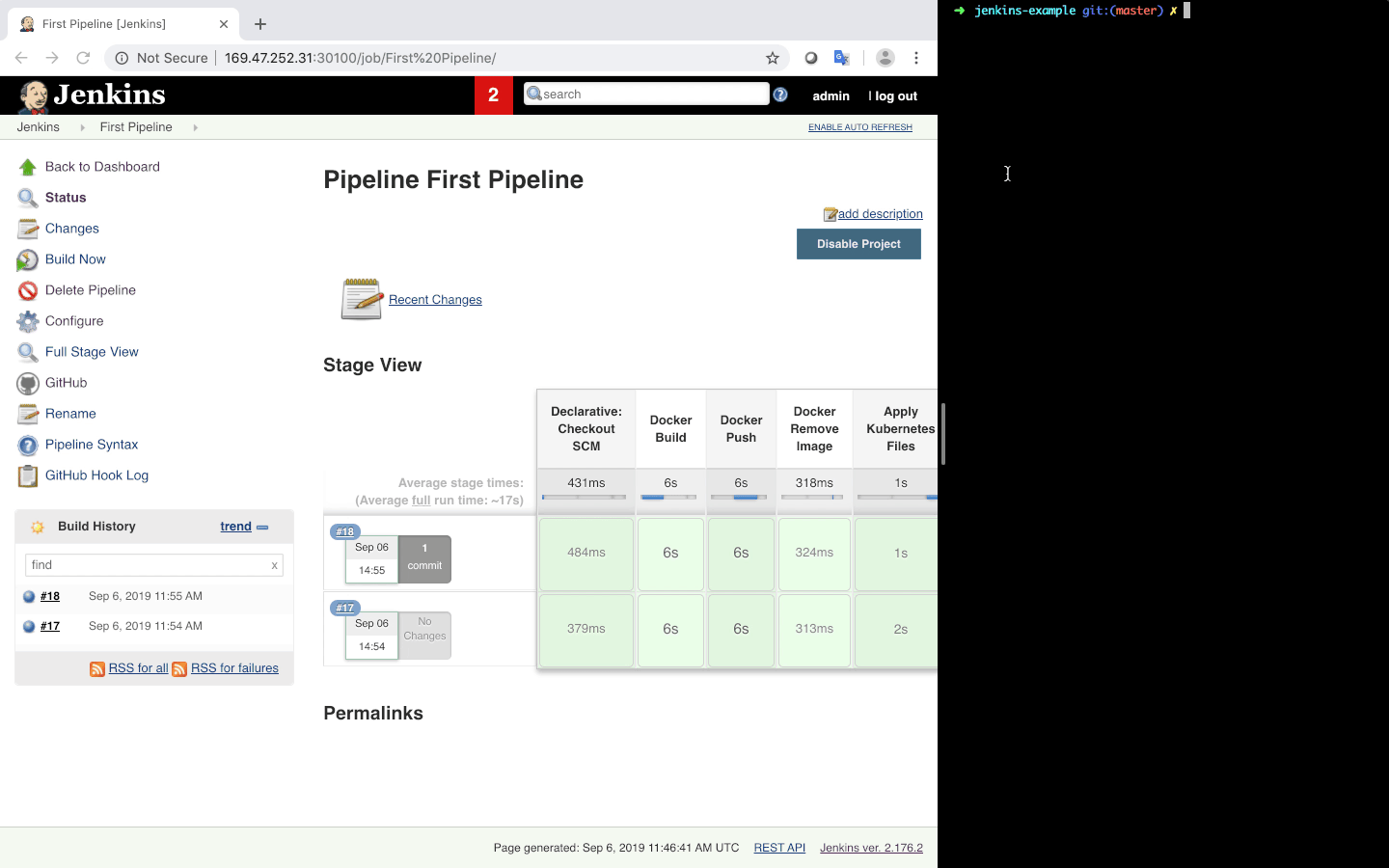Click the Pipeline Syntax question mark icon
Screen dimensions: 1389x868
pyautogui.click(x=28, y=445)
